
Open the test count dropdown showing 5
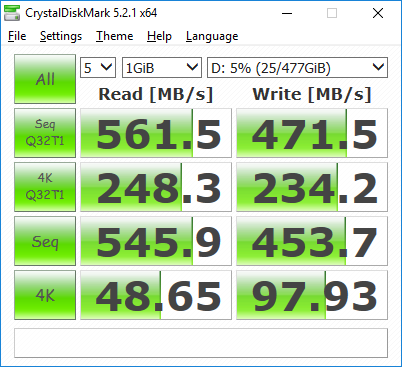click(x=98, y=68)
